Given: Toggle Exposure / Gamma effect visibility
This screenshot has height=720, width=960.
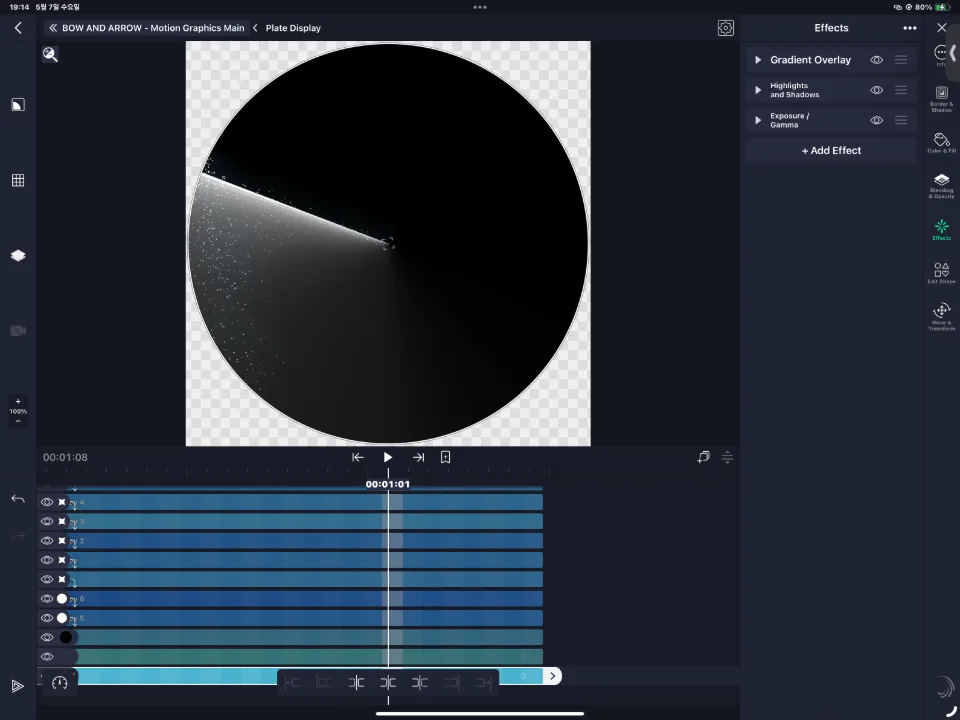Looking at the screenshot, I should [x=877, y=120].
